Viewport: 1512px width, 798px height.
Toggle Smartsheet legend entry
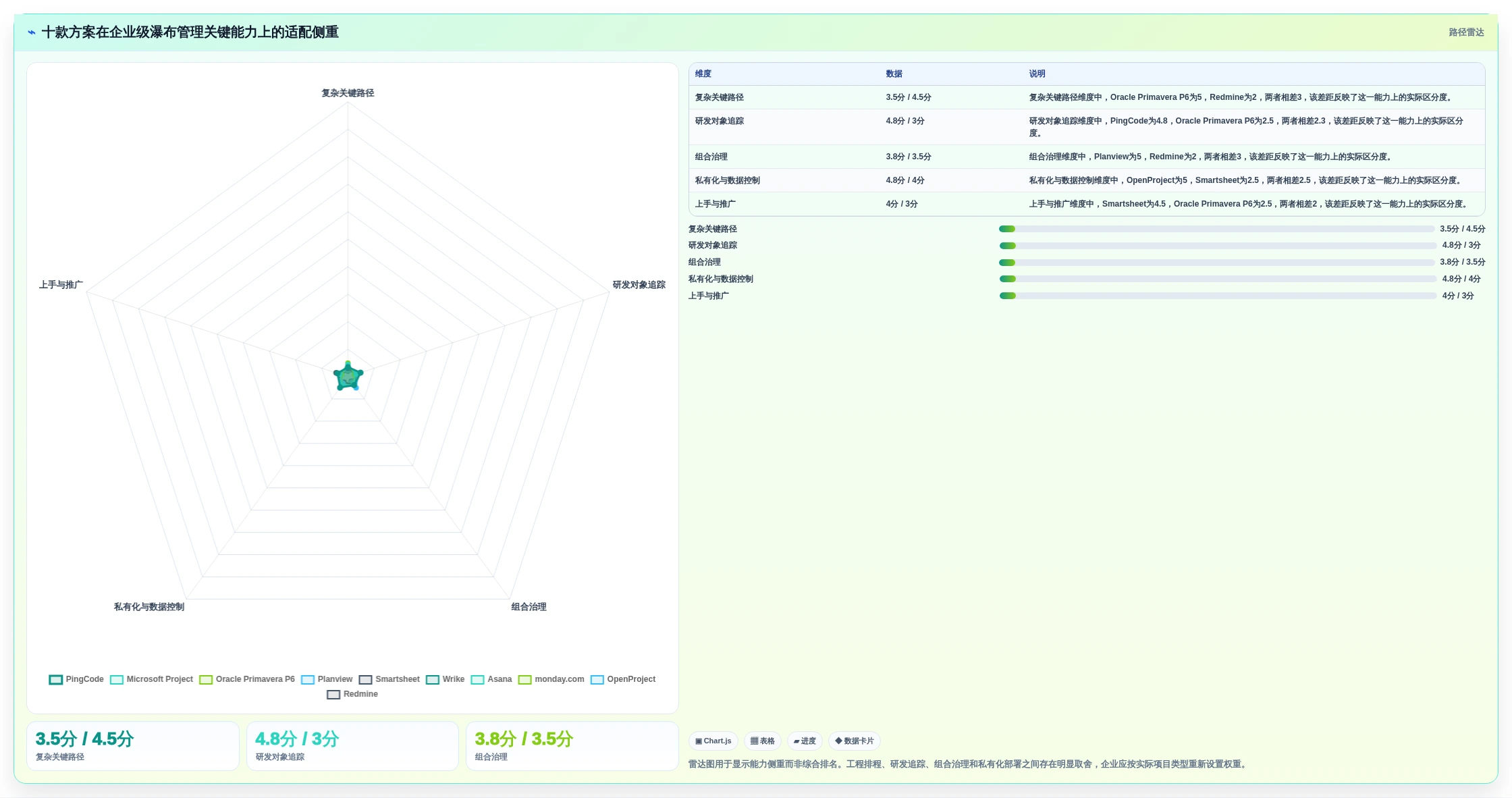pyautogui.click(x=389, y=679)
